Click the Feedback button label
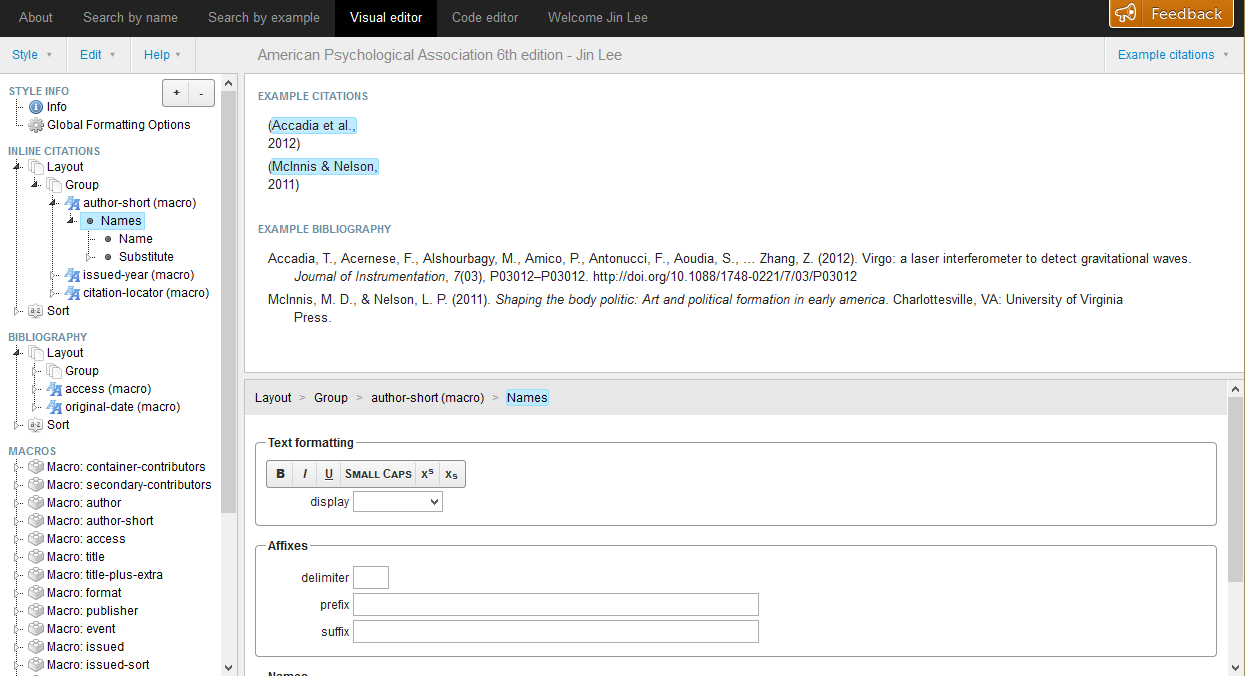This screenshot has height=676, width=1245. tap(1186, 14)
